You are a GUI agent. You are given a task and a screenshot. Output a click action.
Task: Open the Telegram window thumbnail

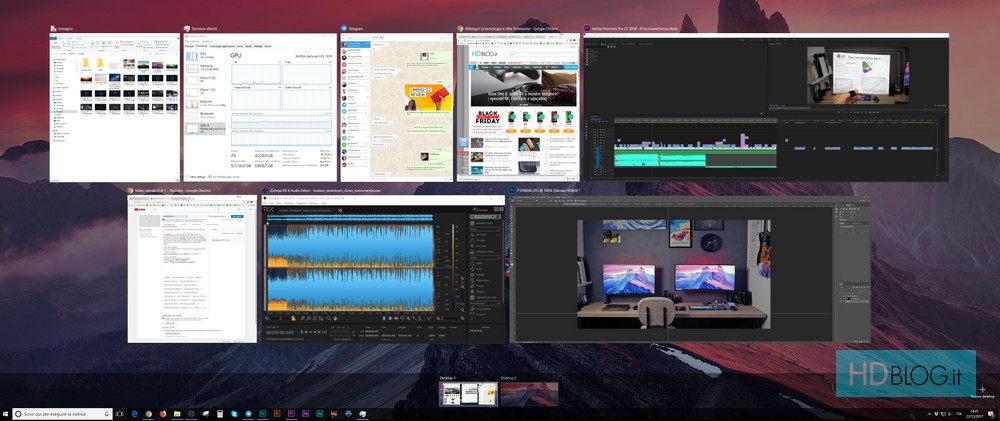coord(397,107)
